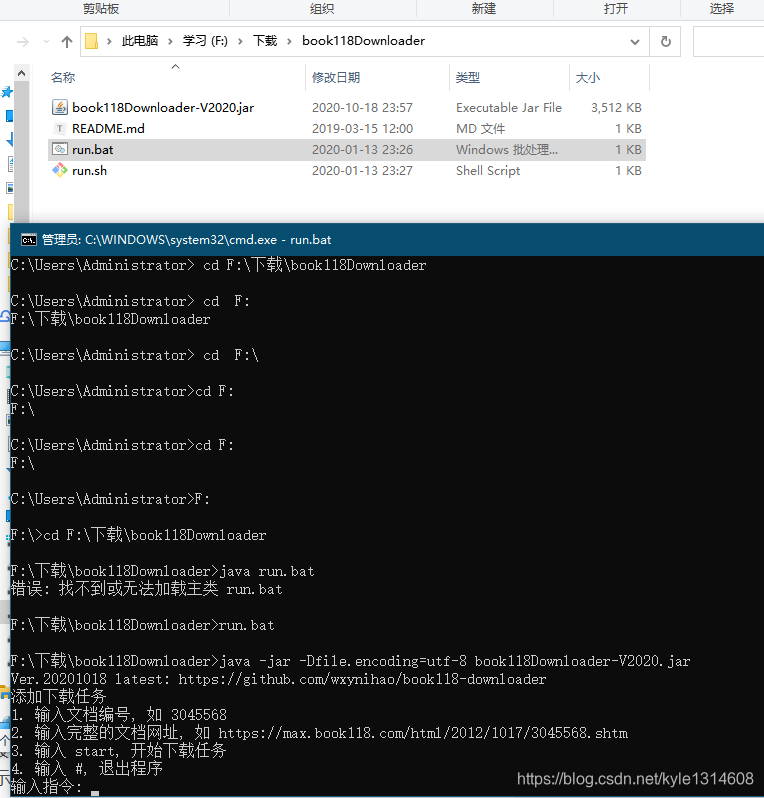Click the 组织 ribbon group label
Viewport: 764px width, 798px height.
coord(322,8)
